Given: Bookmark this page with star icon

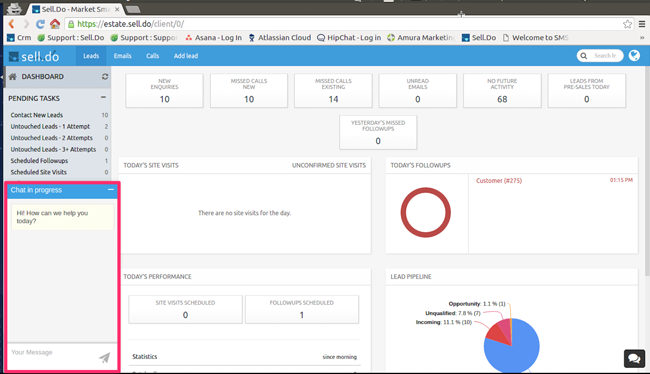Looking at the screenshot, I should coord(627,24).
